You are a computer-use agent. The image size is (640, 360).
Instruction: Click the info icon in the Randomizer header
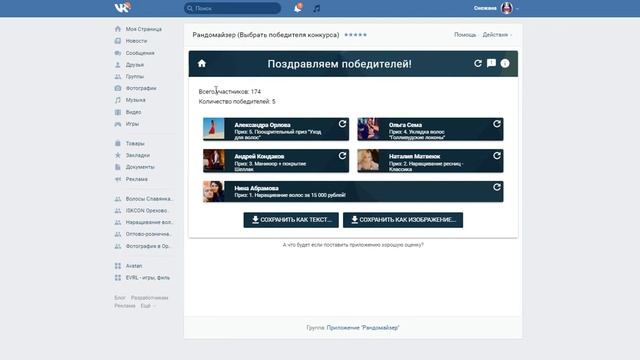(505, 63)
